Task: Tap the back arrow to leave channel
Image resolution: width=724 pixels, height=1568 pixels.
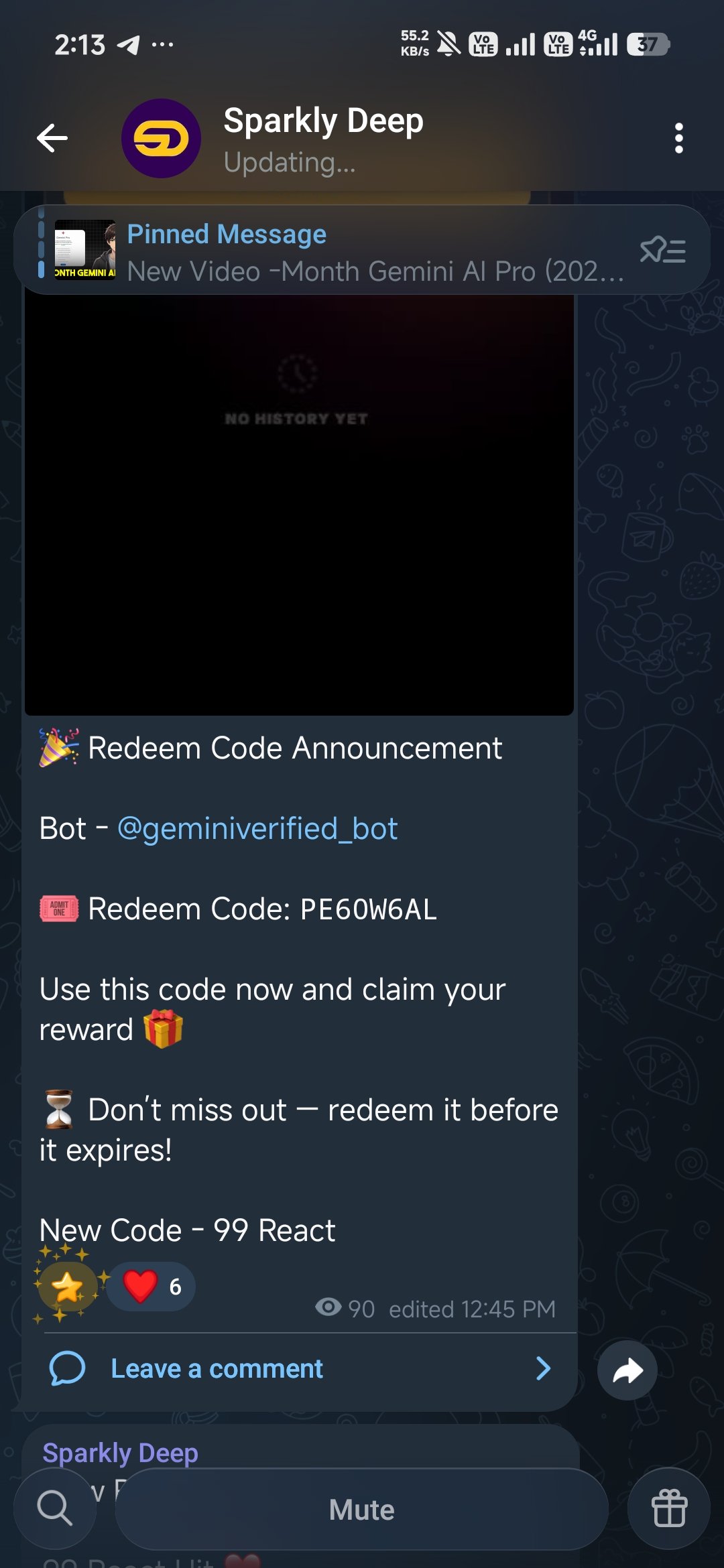Action: coord(52,139)
